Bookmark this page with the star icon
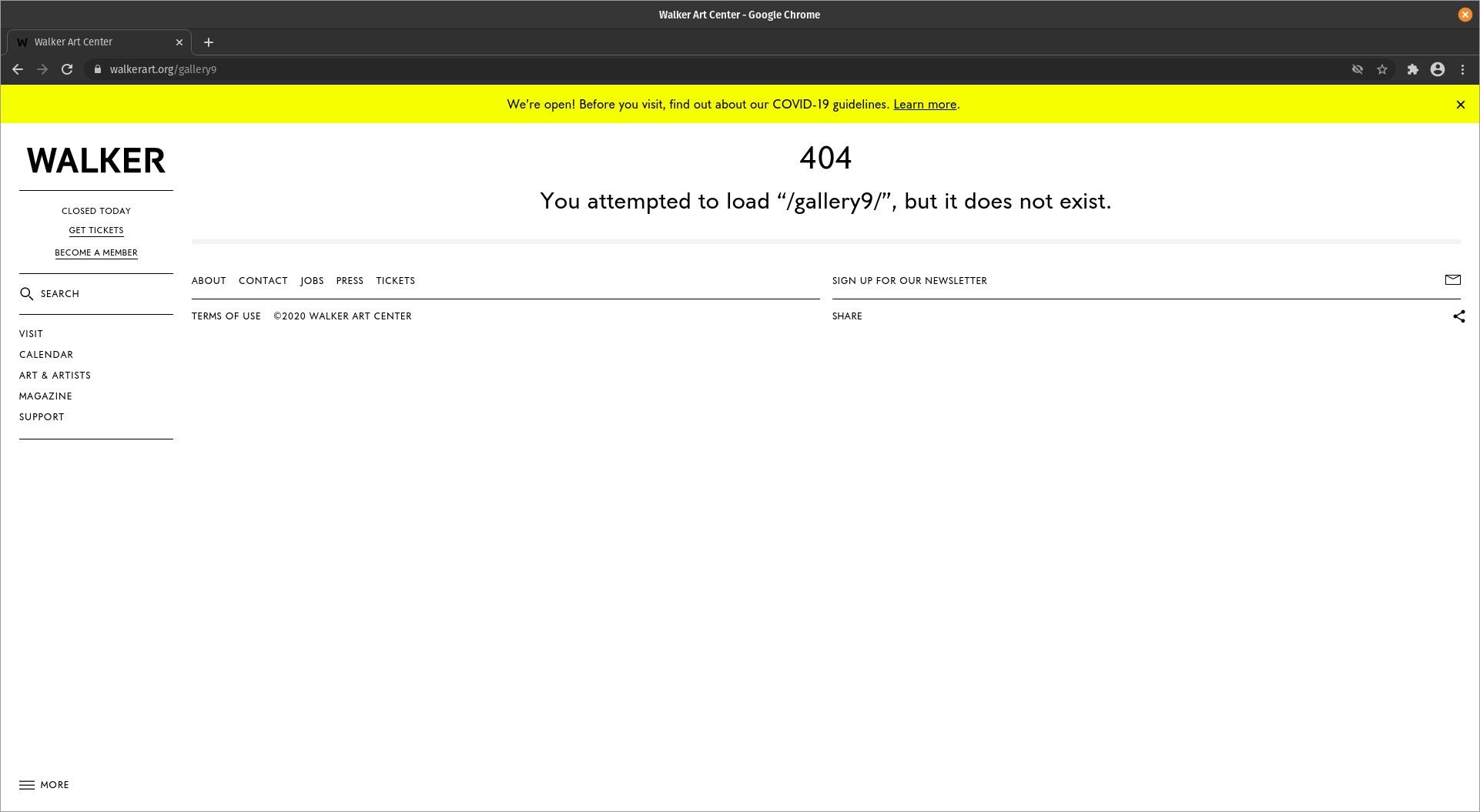 [1382, 69]
